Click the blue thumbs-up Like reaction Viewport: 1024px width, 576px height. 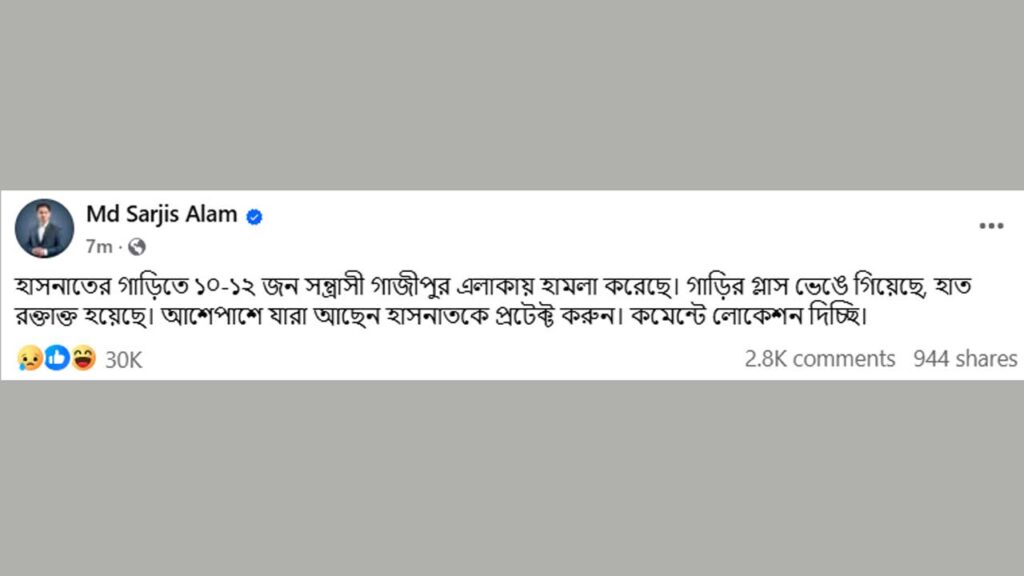click(x=57, y=358)
